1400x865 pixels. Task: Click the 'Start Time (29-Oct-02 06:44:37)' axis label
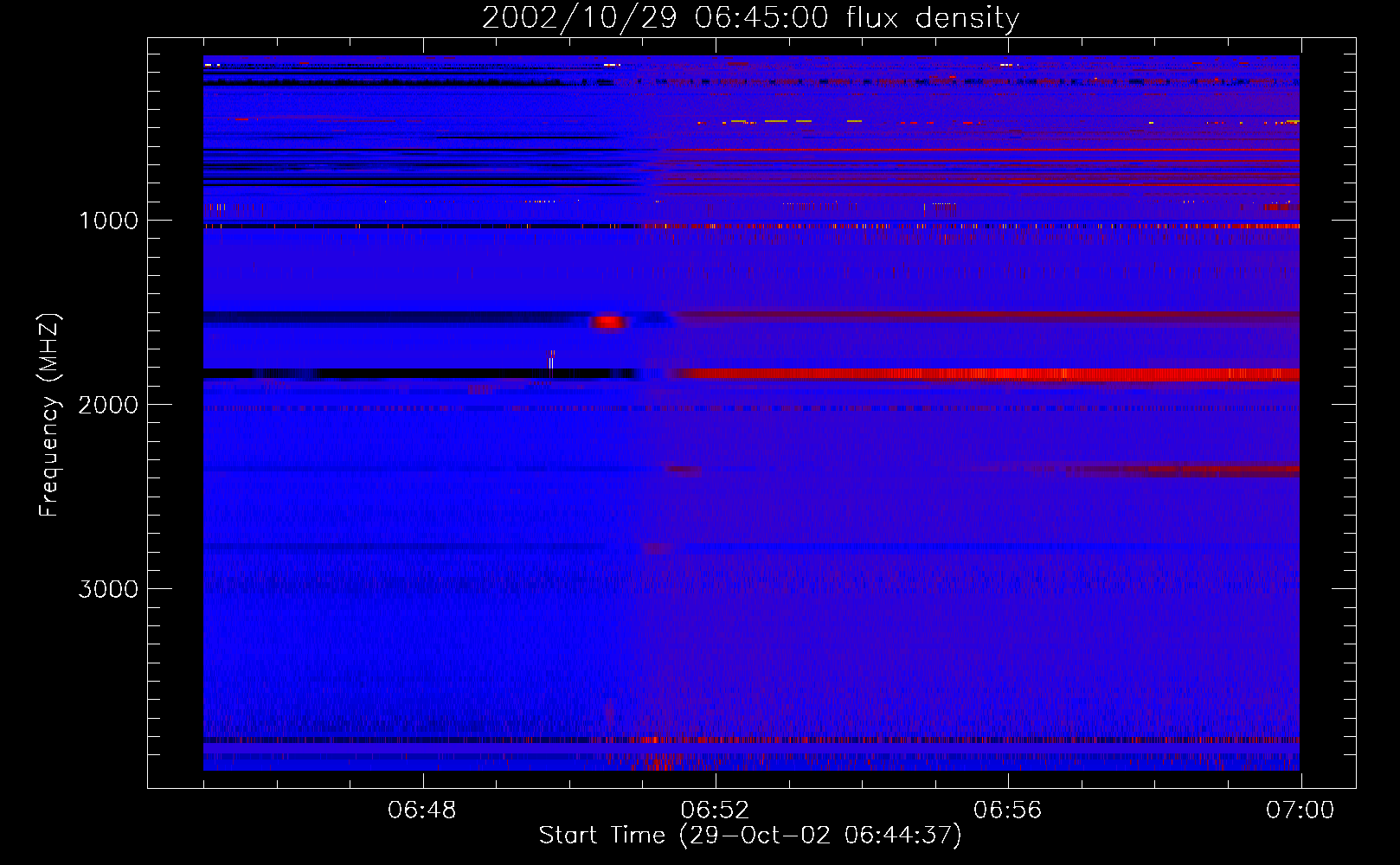(750, 835)
